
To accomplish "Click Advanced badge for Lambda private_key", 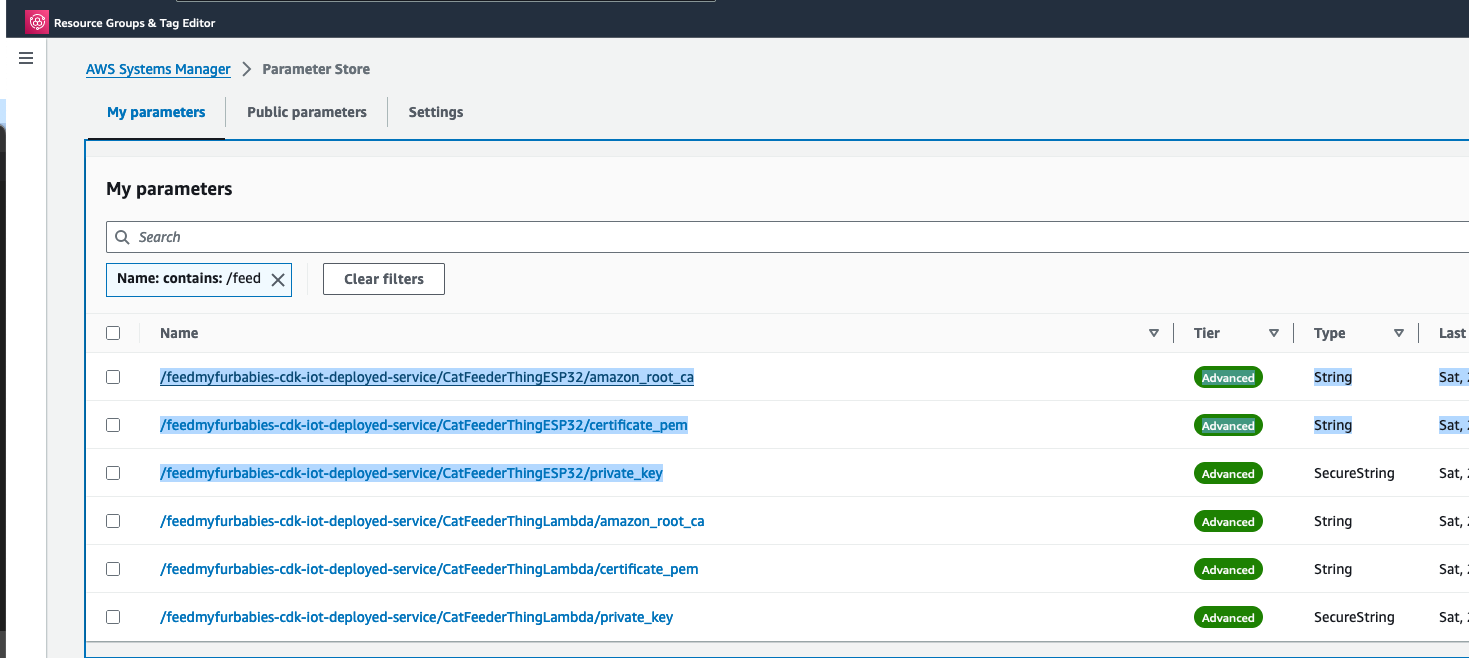I will coord(1228,617).
